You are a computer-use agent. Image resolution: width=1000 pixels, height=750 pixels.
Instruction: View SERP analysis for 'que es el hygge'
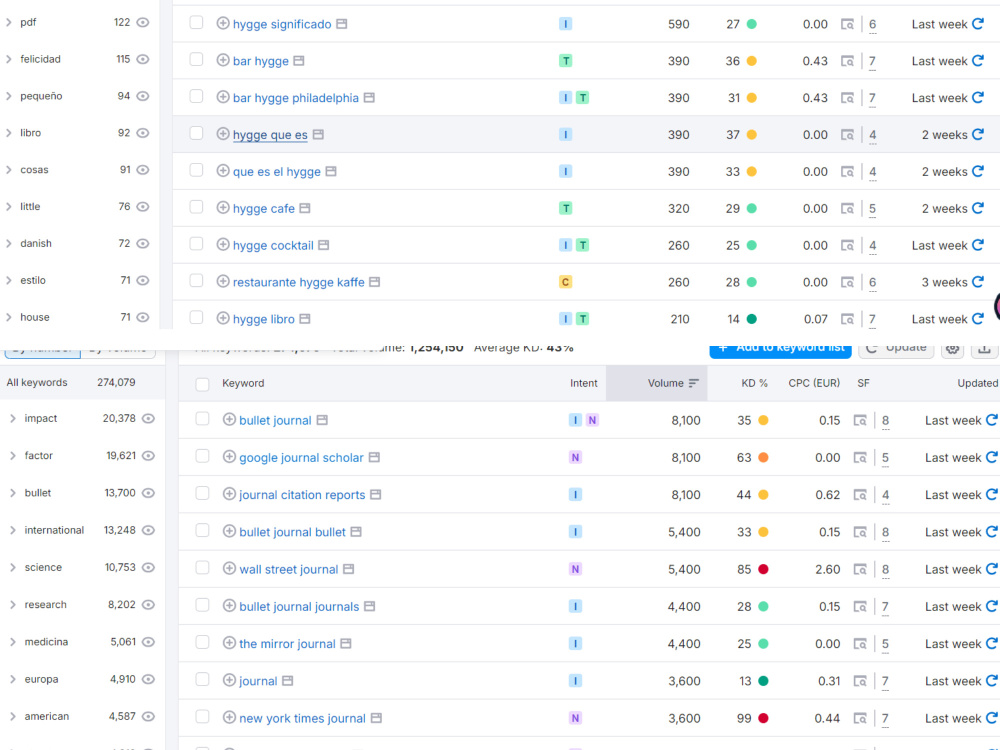tap(847, 172)
